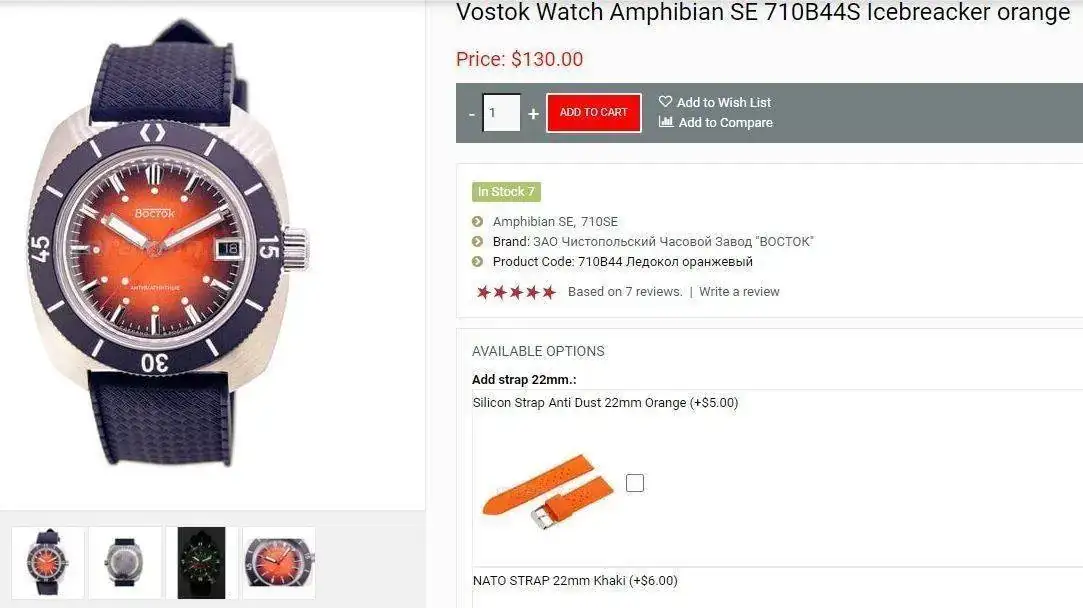Click the Write a review link
The image size is (1083, 608).
pos(739,292)
